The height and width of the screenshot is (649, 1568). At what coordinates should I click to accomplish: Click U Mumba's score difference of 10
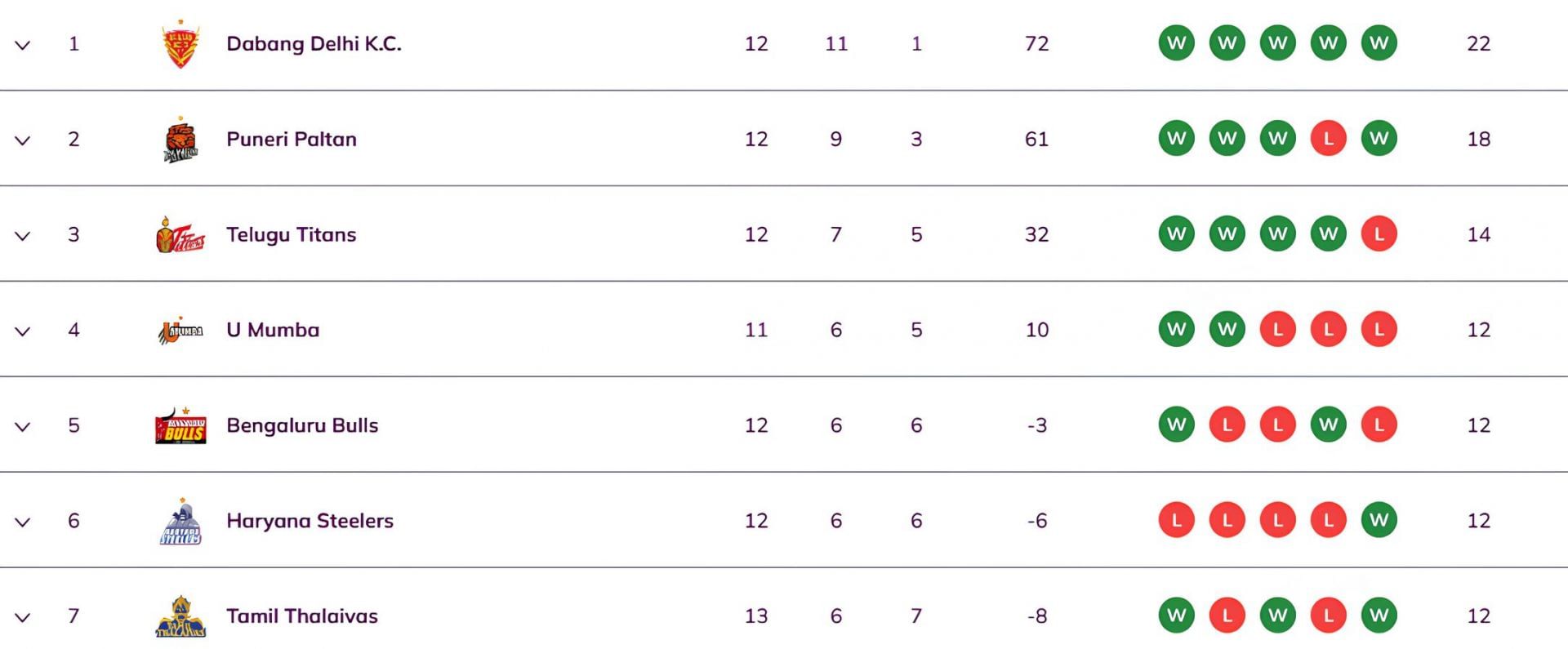click(1036, 330)
